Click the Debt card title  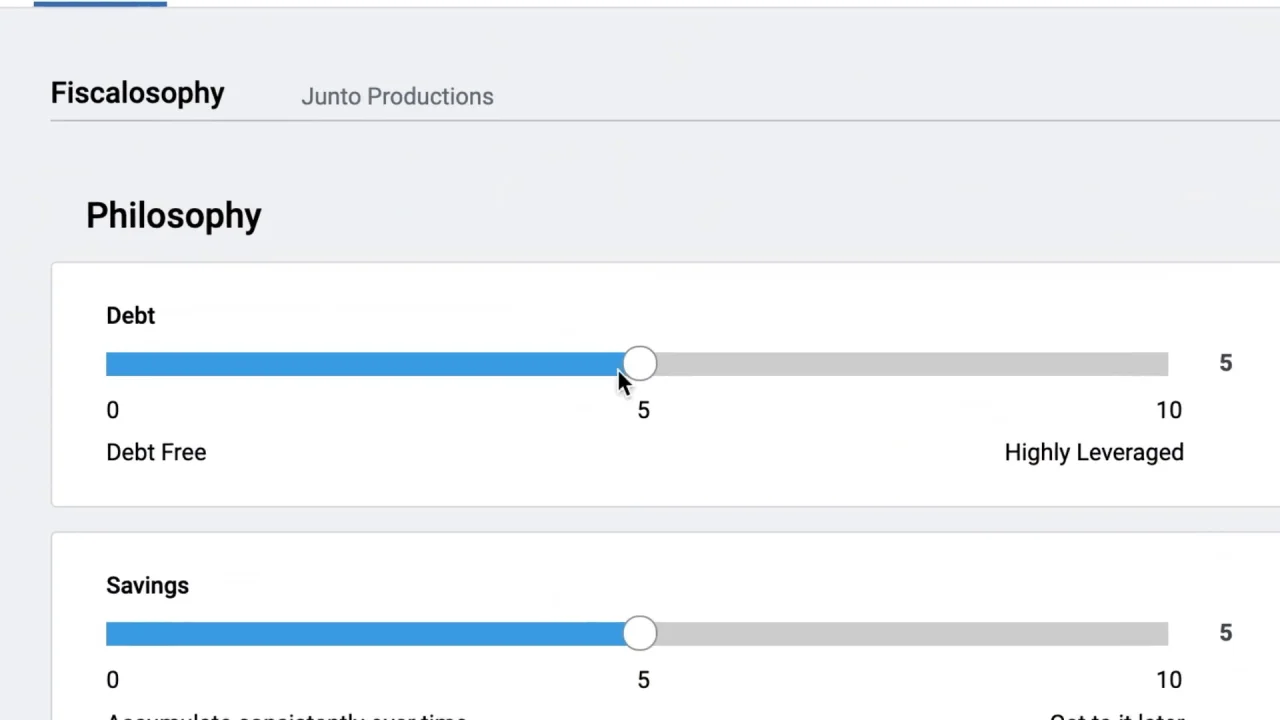pyautogui.click(x=130, y=315)
